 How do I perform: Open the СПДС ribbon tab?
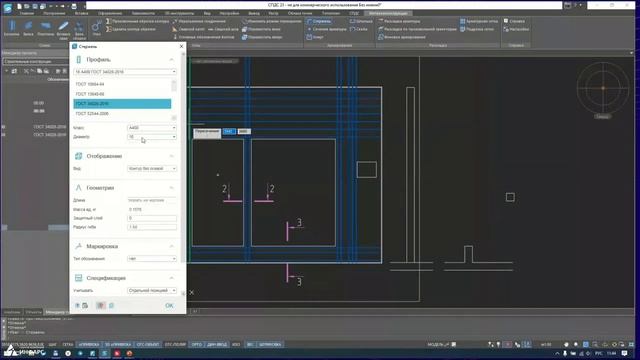pos(354,13)
